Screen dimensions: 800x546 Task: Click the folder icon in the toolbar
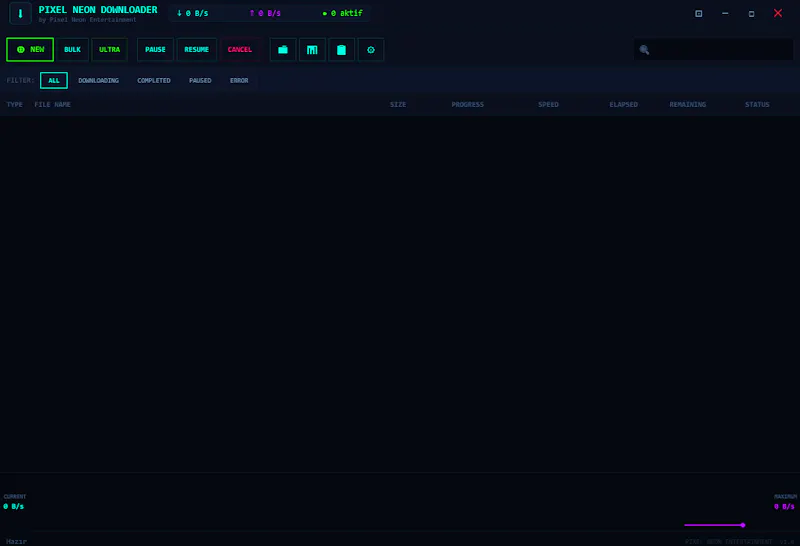pos(283,49)
